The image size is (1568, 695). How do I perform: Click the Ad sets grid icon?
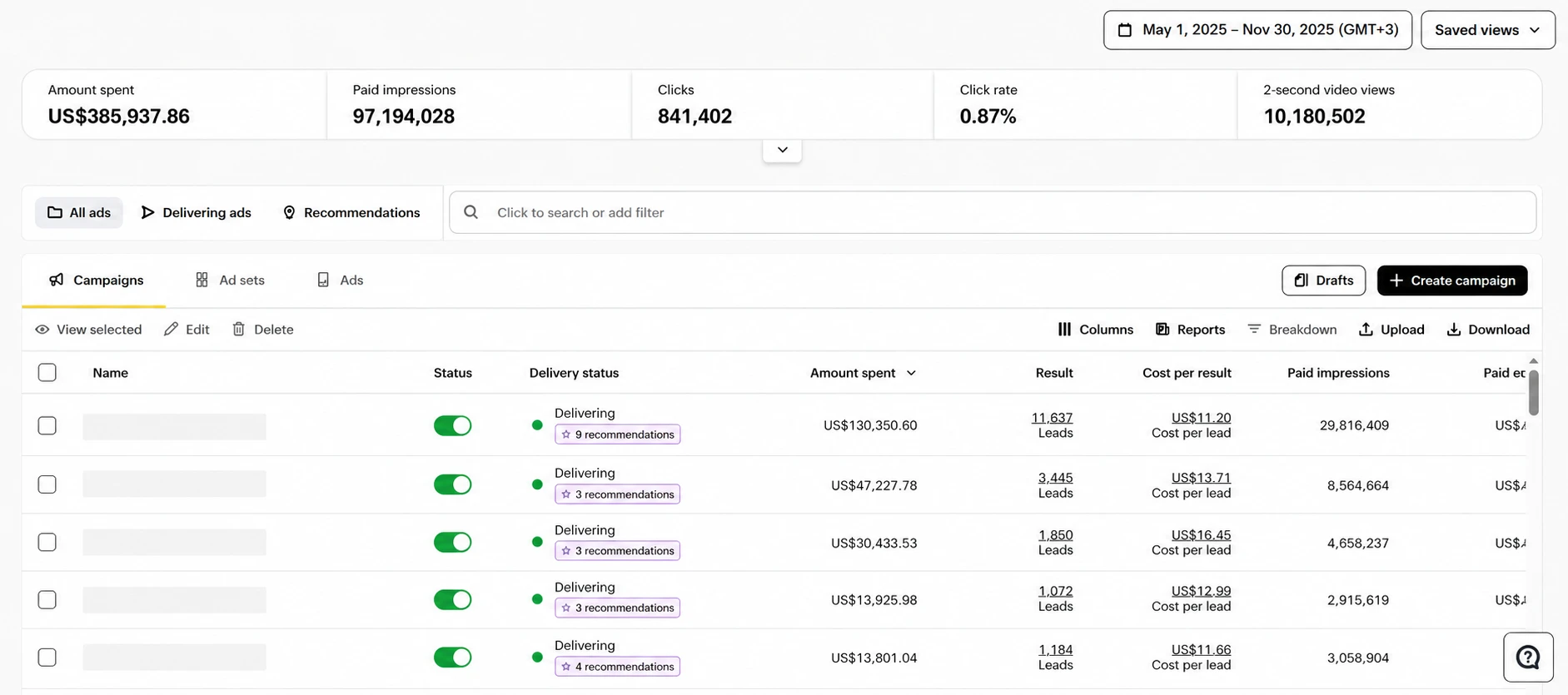pyautogui.click(x=202, y=280)
